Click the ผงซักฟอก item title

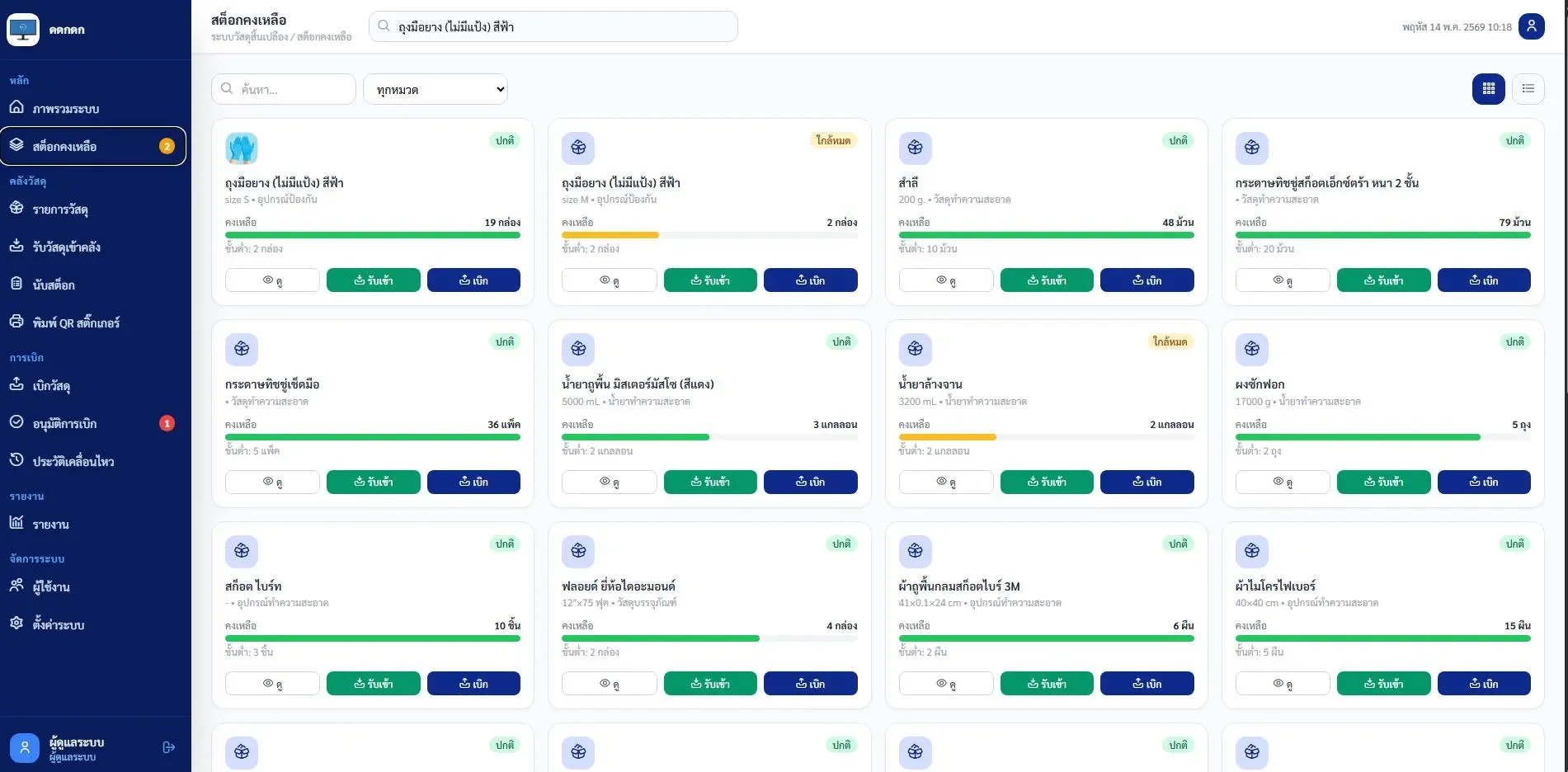(1260, 384)
